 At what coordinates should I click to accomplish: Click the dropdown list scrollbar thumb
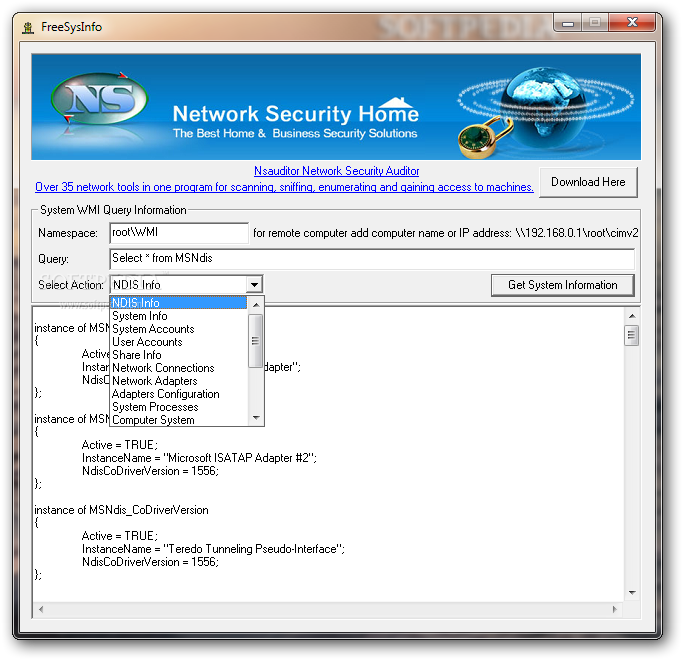(x=256, y=341)
